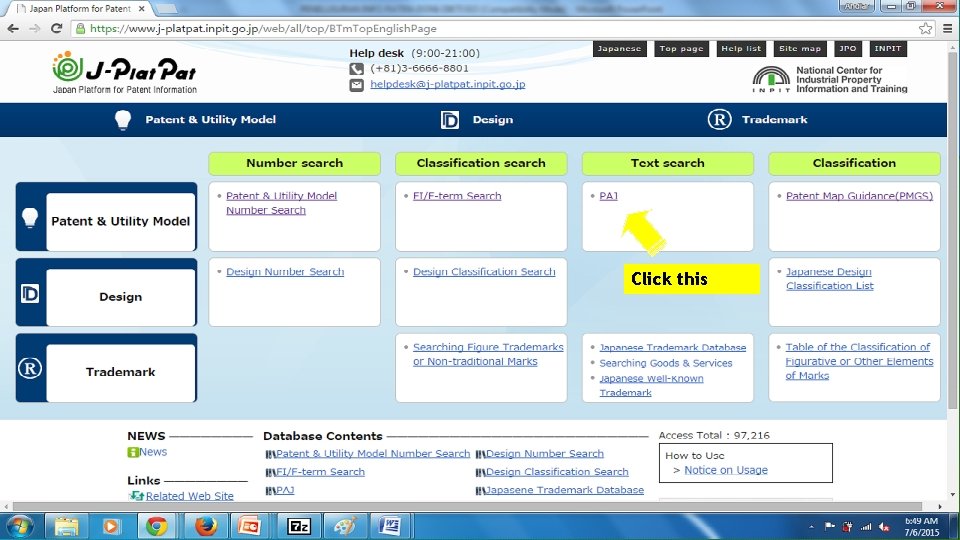This screenshot has width=960, height=540.
Task: Select the Japan Platform for Patent tab
Action: coord(80,9)
